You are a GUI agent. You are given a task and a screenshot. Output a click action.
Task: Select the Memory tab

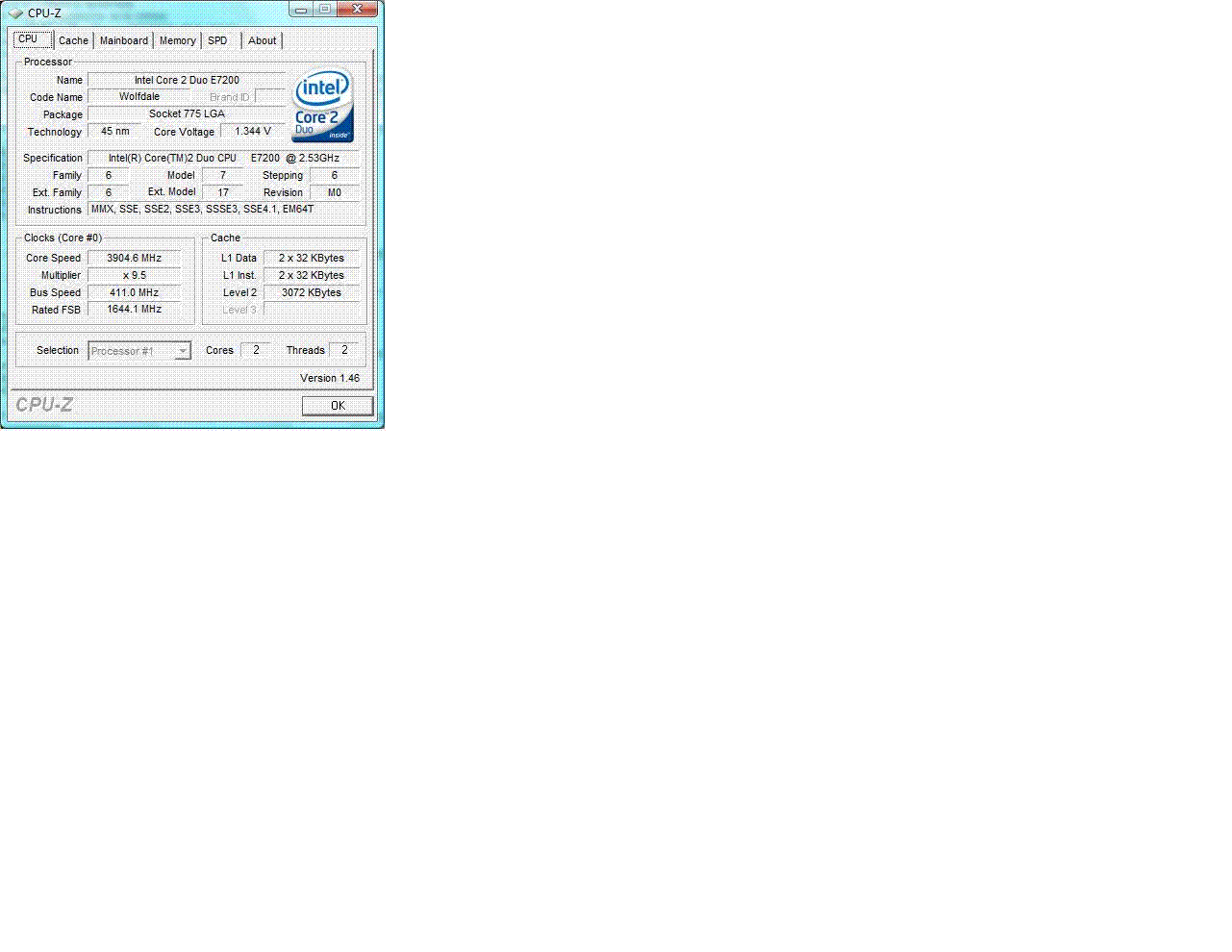(x=178, y=40)
